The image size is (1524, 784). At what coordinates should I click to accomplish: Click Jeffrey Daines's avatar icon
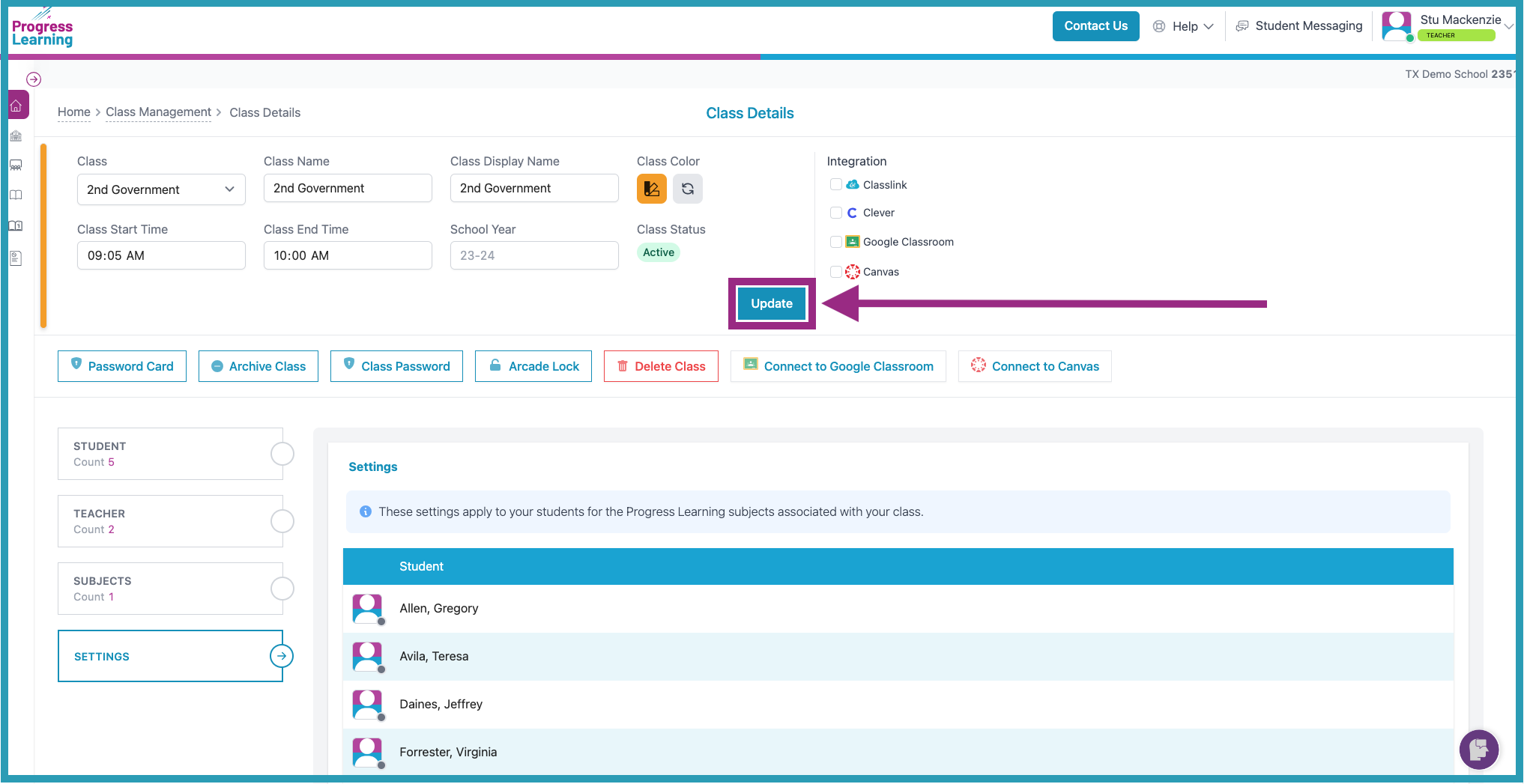coord(367,705)
